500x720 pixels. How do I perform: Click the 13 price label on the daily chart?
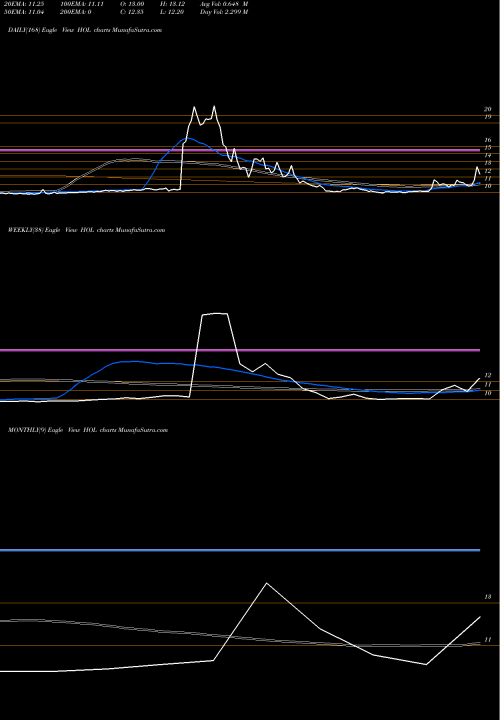(x=488, y=163)
